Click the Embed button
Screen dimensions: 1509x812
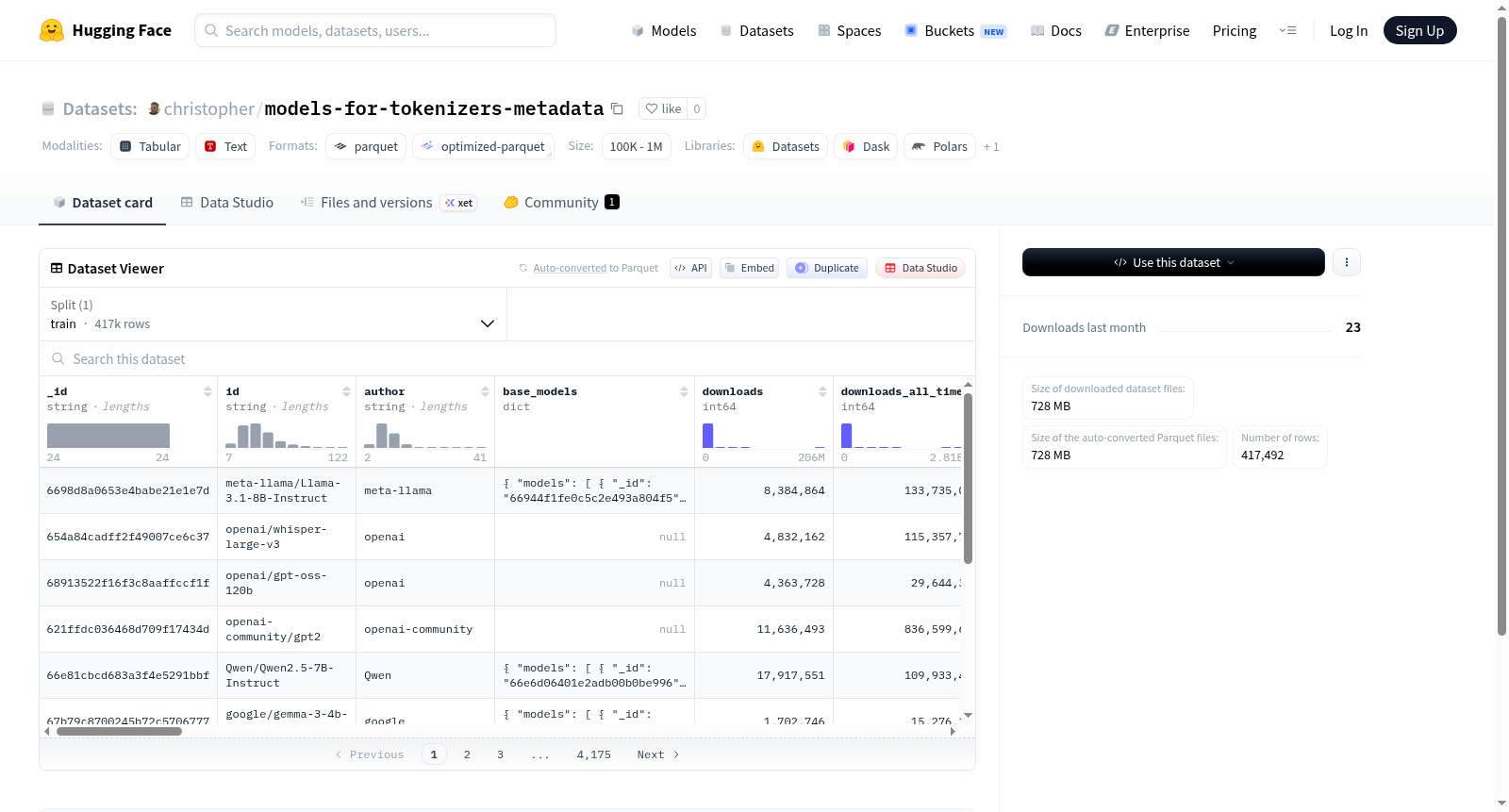(750, 268)
